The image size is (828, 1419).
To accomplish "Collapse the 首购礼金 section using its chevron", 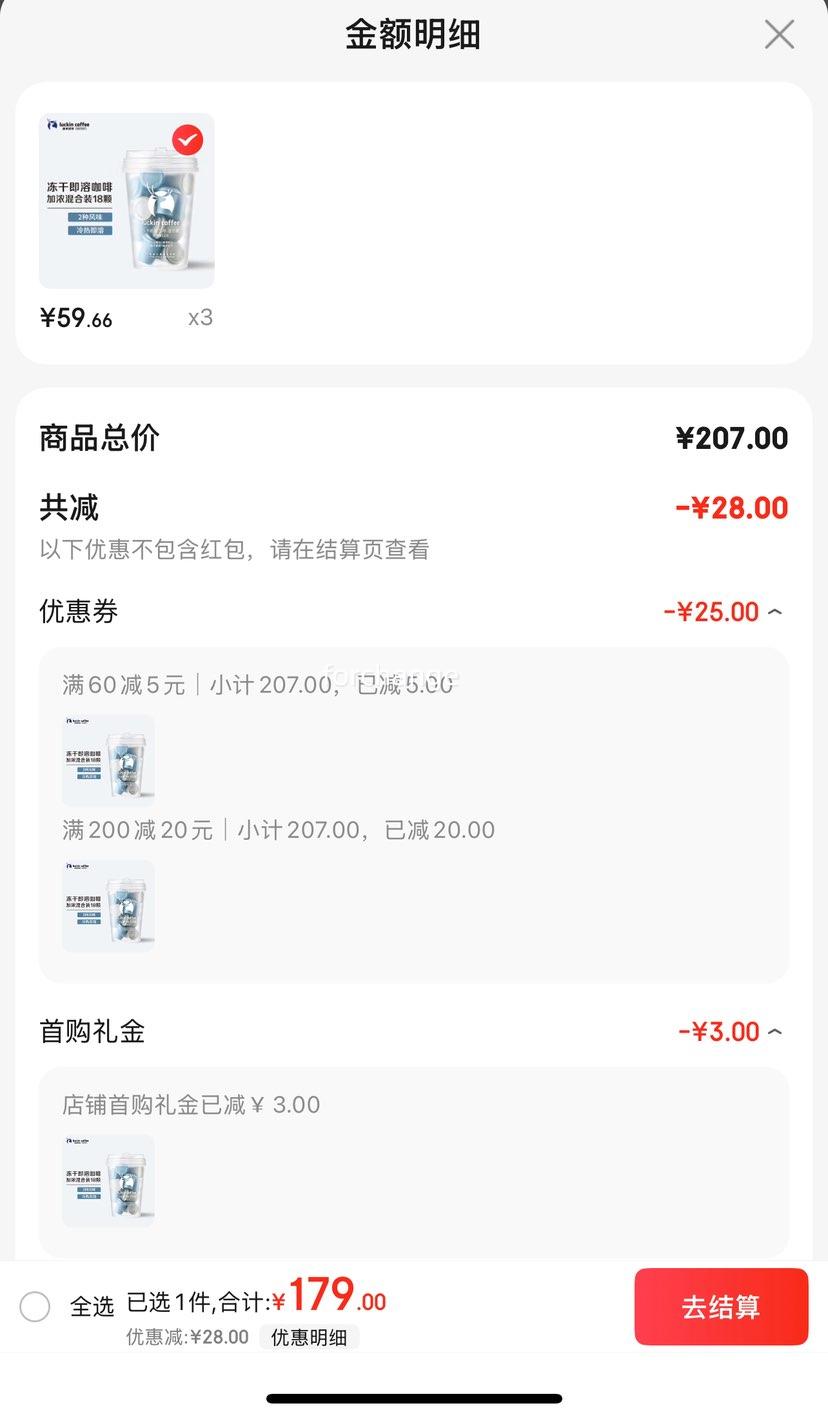I will pyautogui.click(x=775, y=1031).
